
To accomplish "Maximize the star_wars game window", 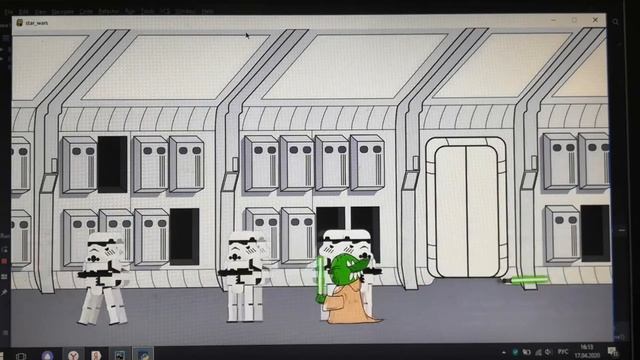I will 574,20.
